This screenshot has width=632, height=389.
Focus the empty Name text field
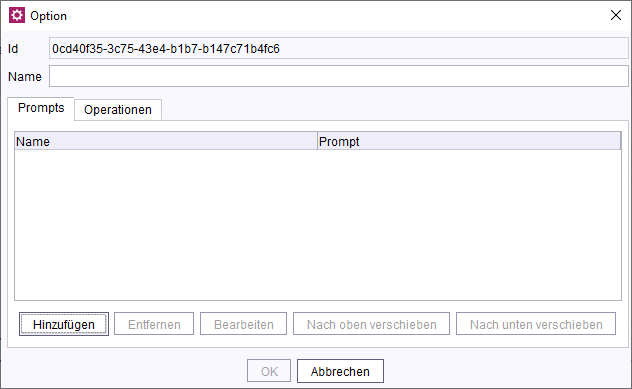tap(339, 76)
